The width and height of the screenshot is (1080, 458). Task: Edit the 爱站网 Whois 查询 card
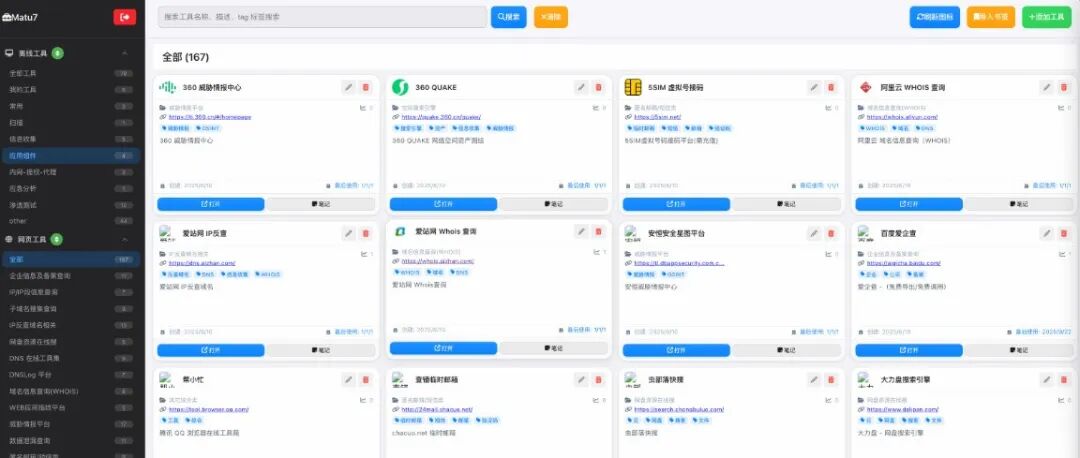[x=581, y=231]
